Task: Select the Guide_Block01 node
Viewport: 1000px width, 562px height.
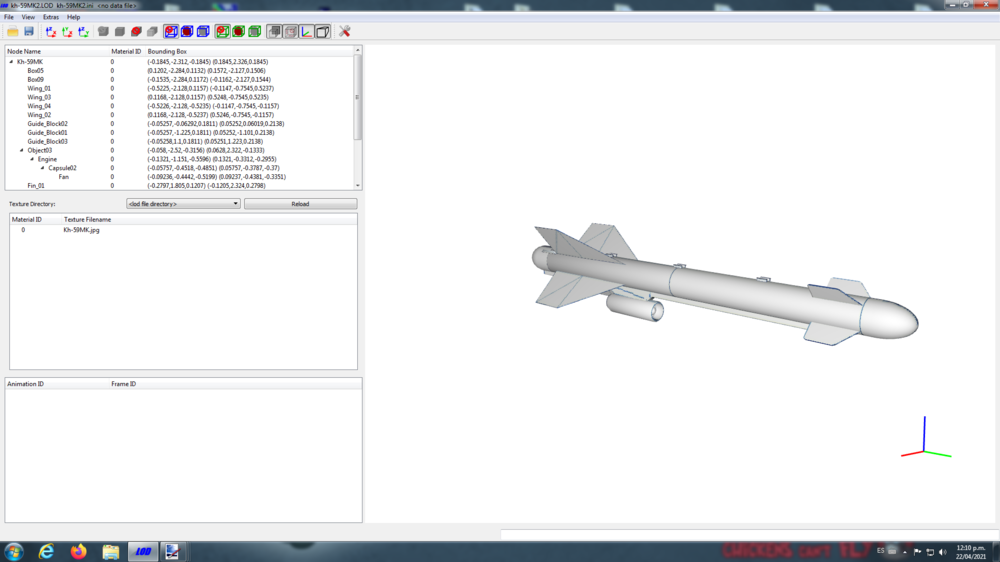Action: click(47, 133)
